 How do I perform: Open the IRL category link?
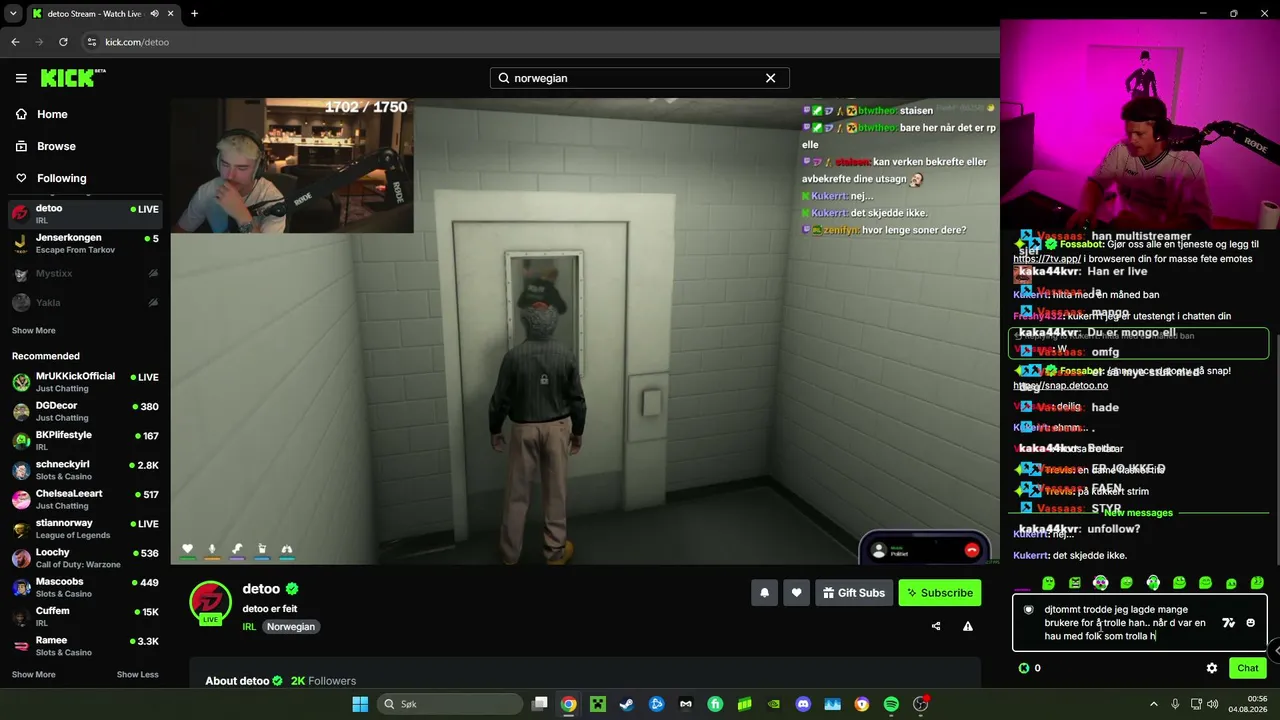pyautogui.click(x=249, y=627)
